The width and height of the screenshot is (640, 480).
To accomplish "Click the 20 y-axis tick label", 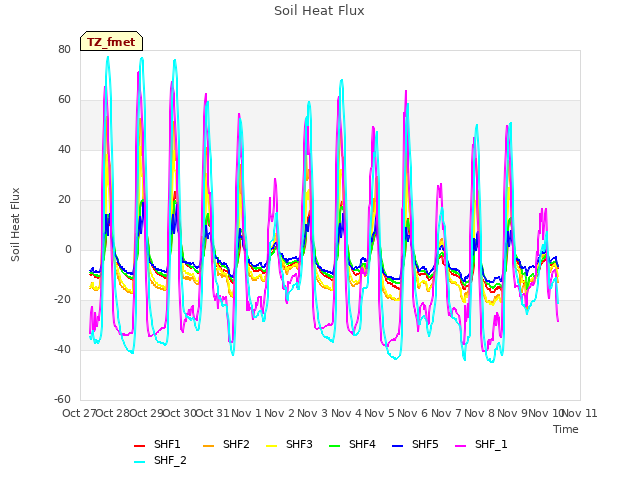I will pos(64,200).
